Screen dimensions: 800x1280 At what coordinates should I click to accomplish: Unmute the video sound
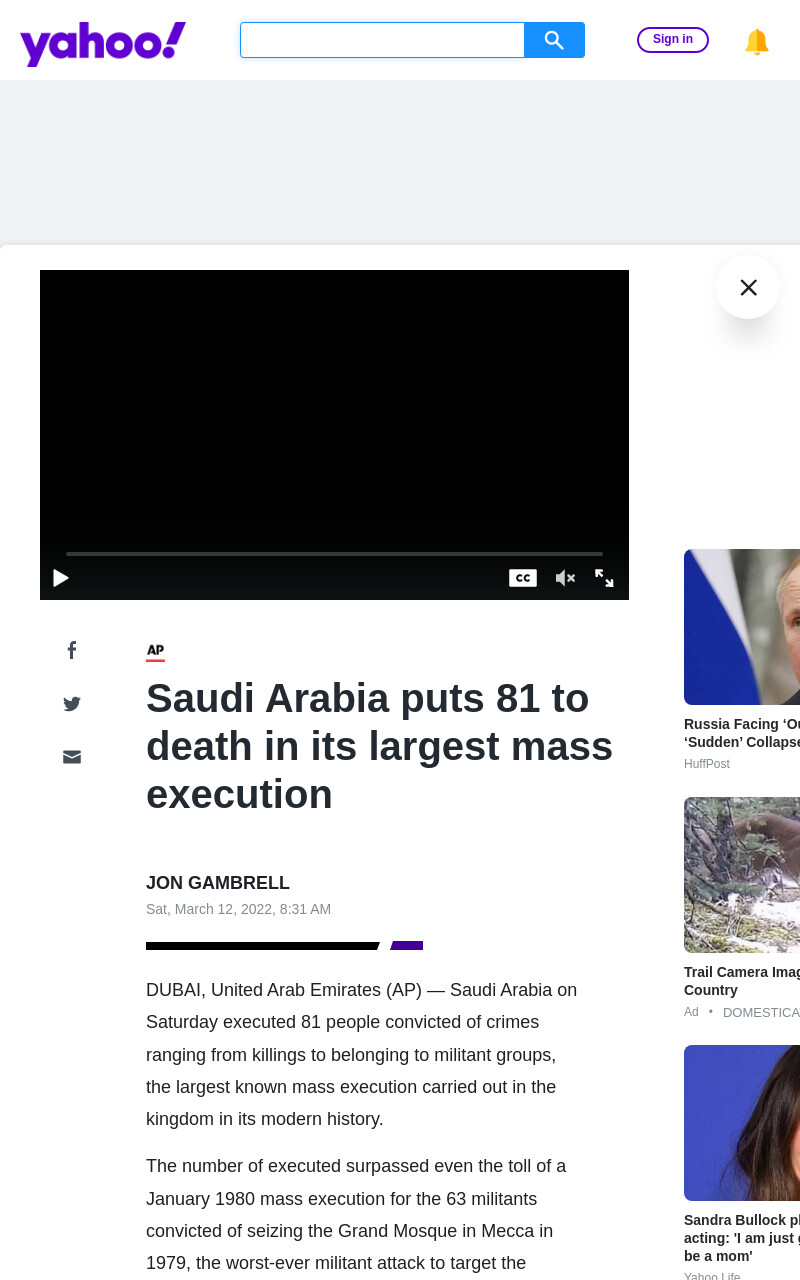[565, 578]
